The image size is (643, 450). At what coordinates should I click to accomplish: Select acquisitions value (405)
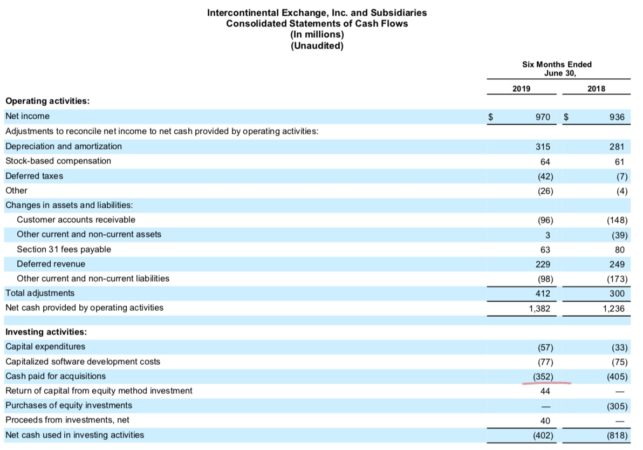tap(617, 377)
